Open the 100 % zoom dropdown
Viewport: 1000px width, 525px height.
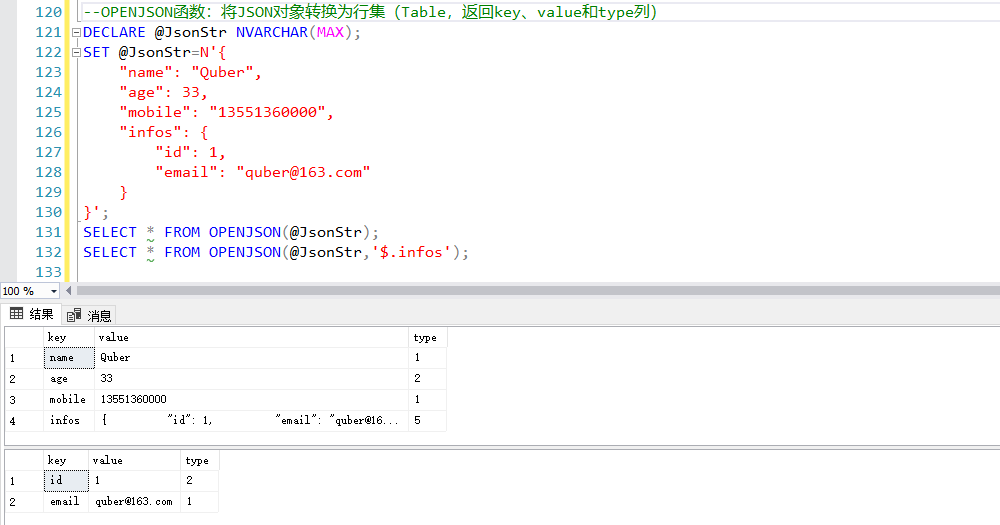pyautogui.click(x=54, y=291)
